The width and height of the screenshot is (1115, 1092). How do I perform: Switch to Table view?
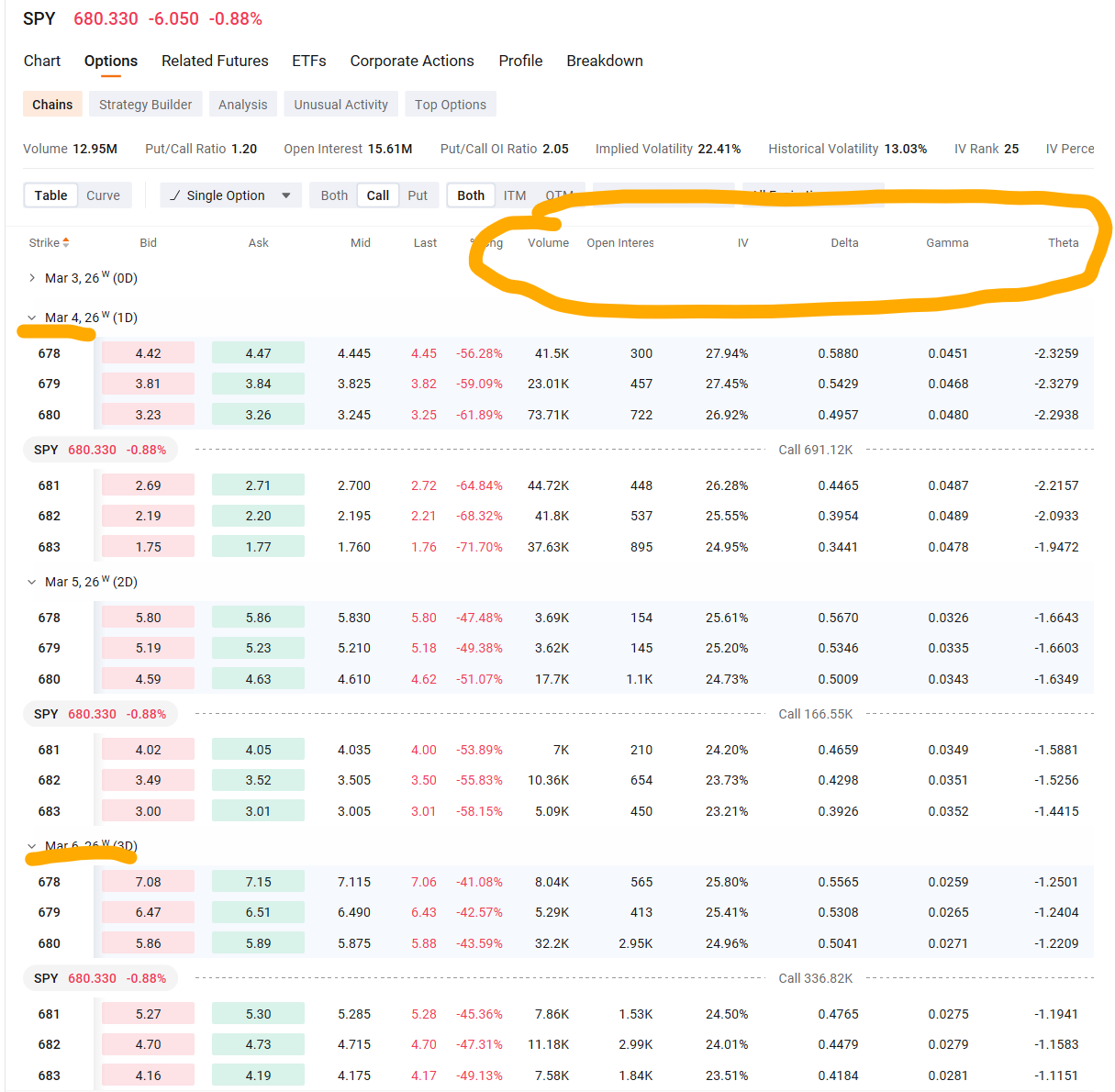pos(50,195)
